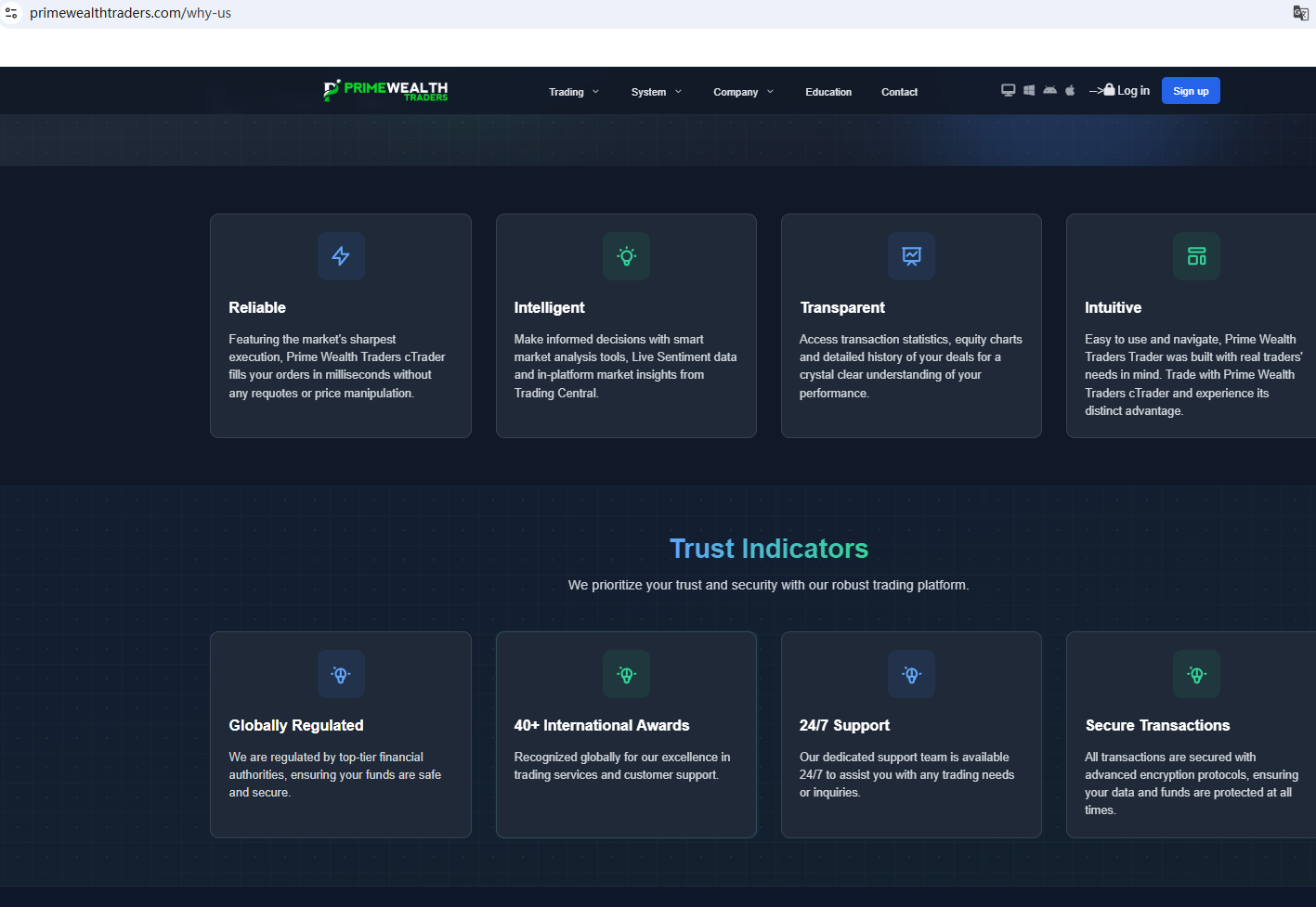Viewport: 1316px width, 907px height.
Task: Go to the Contact page
Action: pyautogui.click(x=899, y=92)
